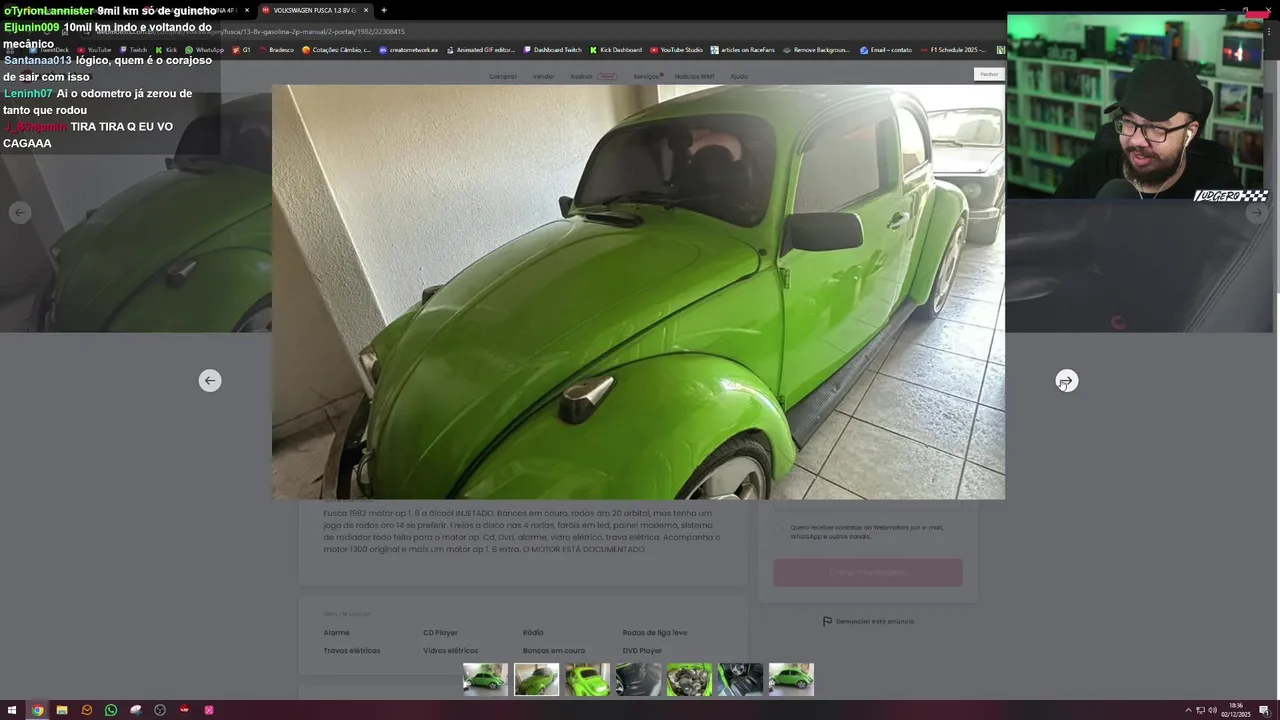This screenshot has height=720, width=1280.
Task: Open the Twitch bookmark
Action: pyautogui.click(x=132, y=50)
